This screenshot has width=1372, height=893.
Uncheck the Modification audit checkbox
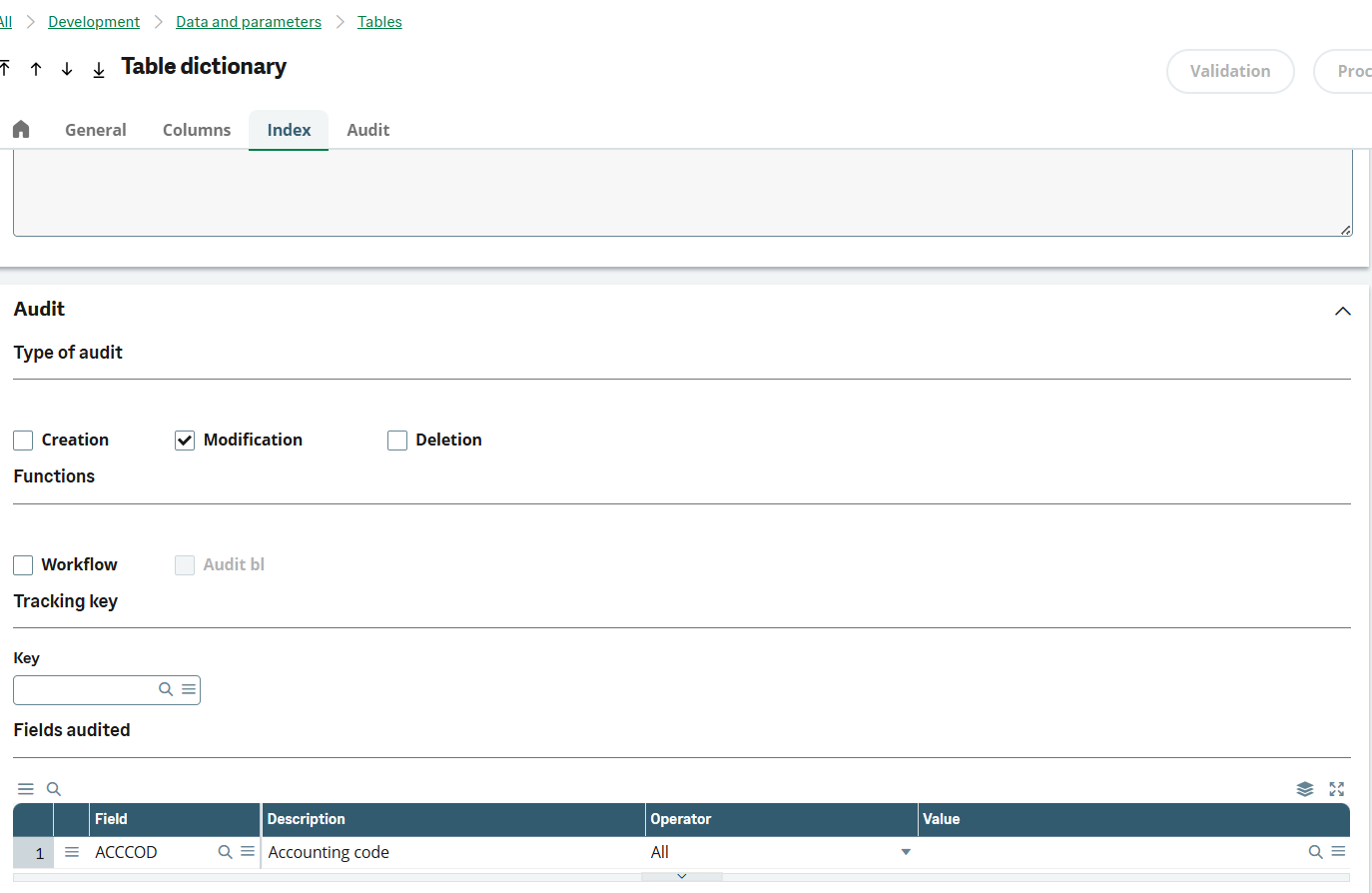[185, 441]
